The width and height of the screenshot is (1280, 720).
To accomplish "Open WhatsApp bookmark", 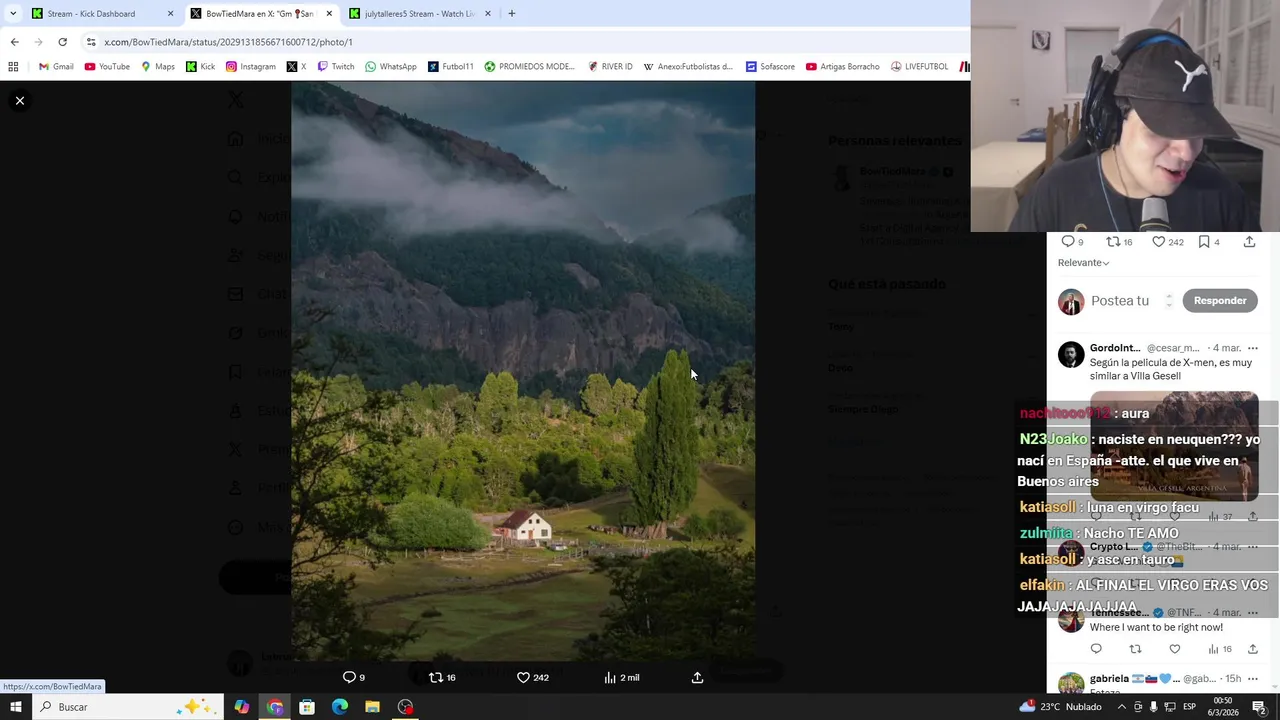I will coord(391,67).
